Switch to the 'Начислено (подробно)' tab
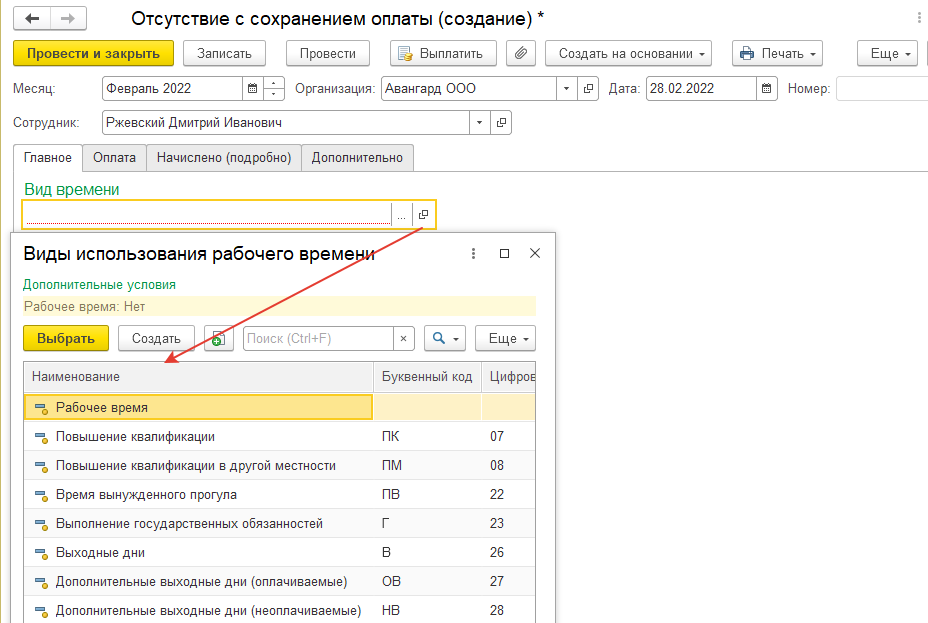Viewport: 928px width, 623px height. [x=224, y=158]
